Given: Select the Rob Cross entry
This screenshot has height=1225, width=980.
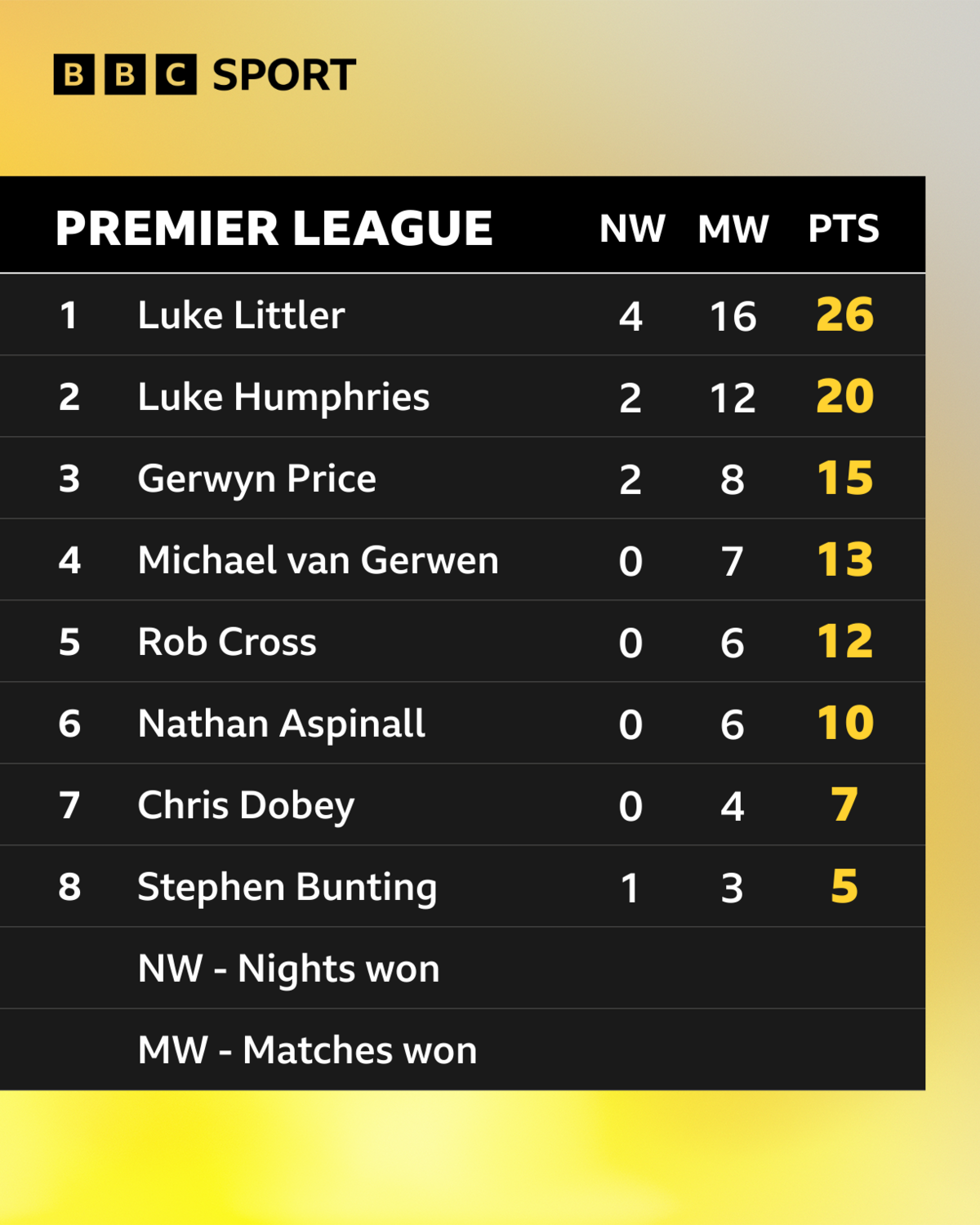Looking at the screenshot, I should (227, 642).
